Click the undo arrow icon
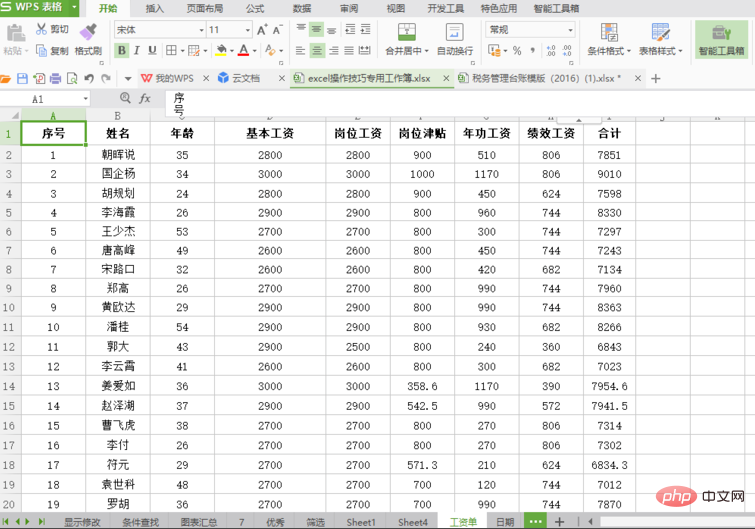This screenshot has width=755, height=529. (89, 78)
